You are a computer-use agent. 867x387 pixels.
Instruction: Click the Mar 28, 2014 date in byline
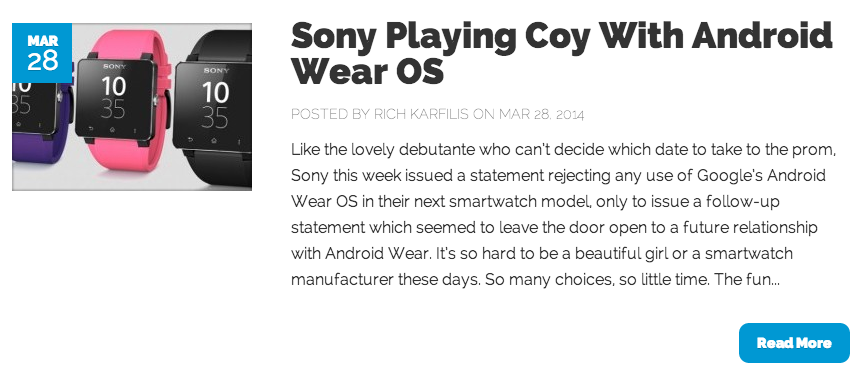542,114
